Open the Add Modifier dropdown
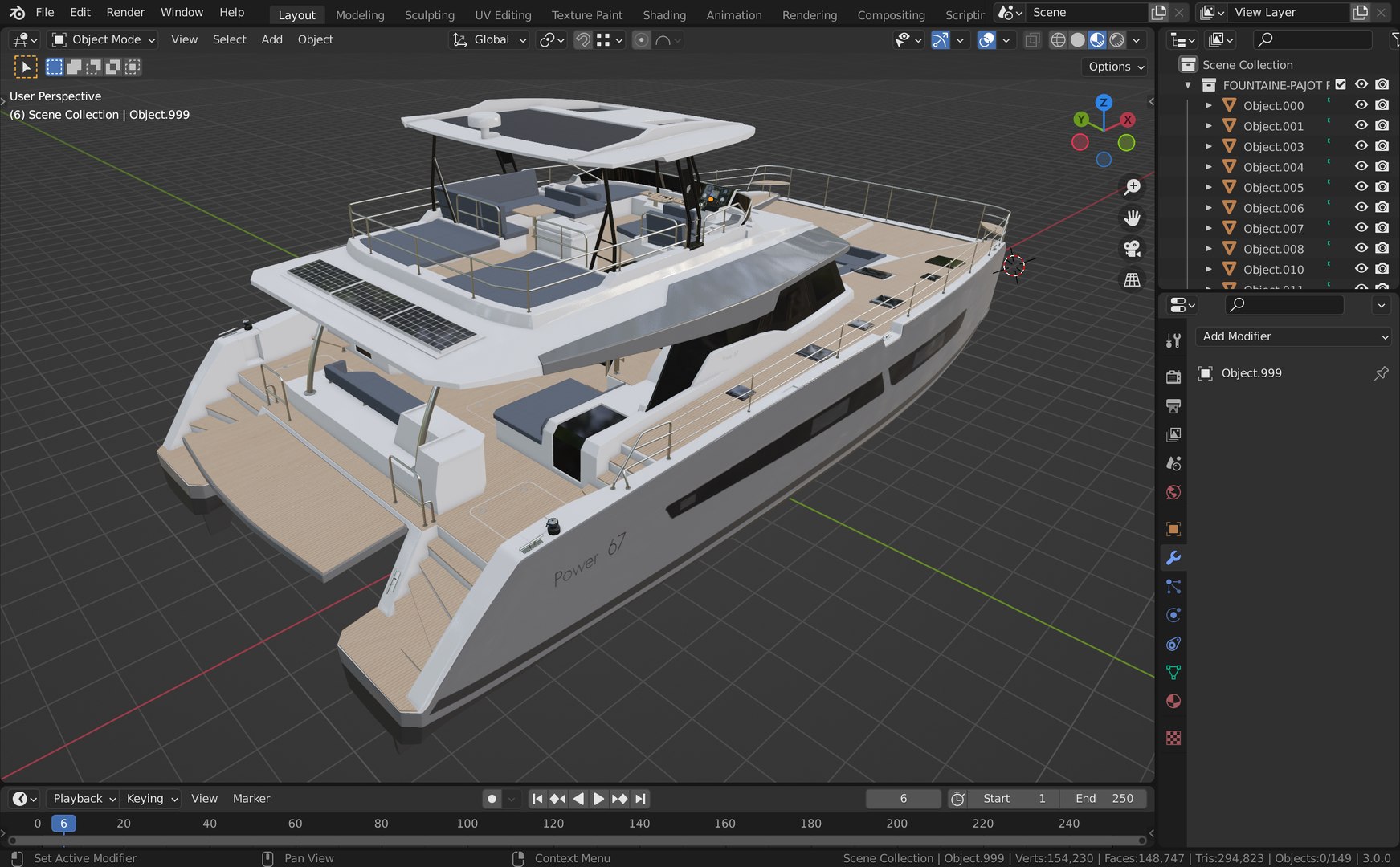Viewport: 1400px width, 867px height. [1293, 336]
